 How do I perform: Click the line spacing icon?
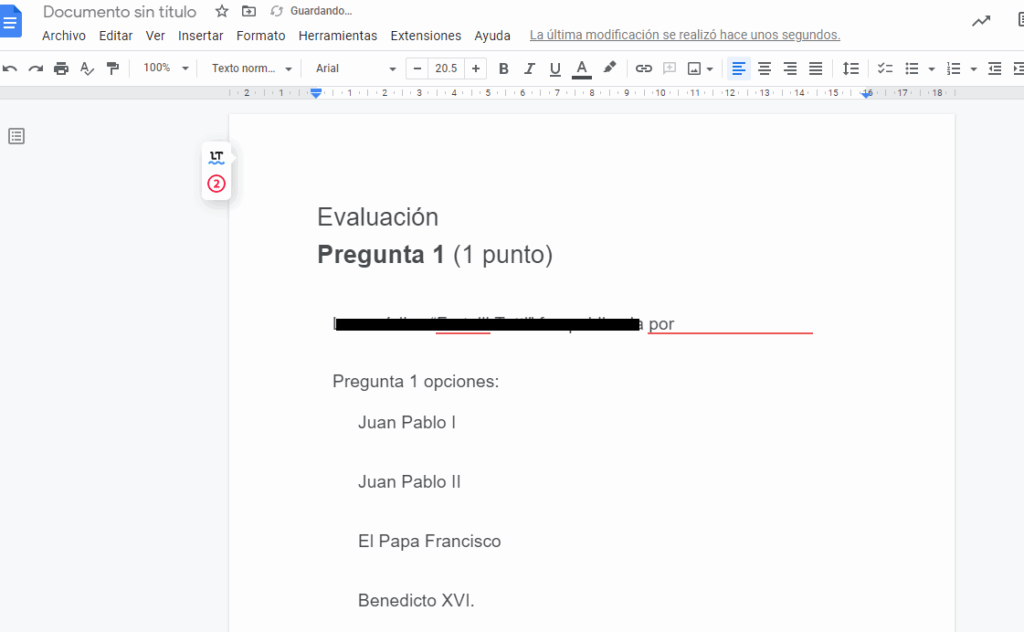click(850, 68)
